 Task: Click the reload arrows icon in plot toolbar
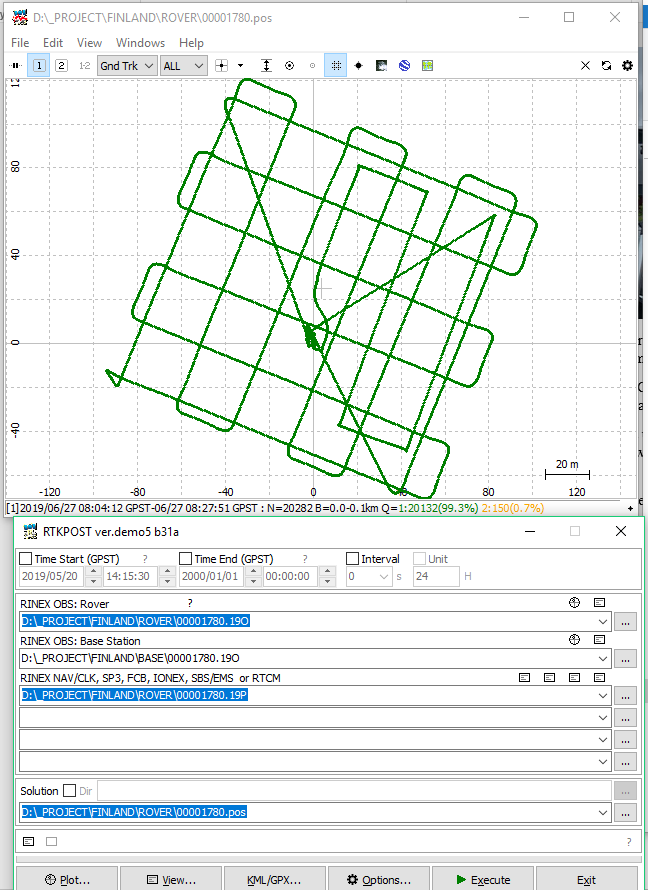pos(606,65)
